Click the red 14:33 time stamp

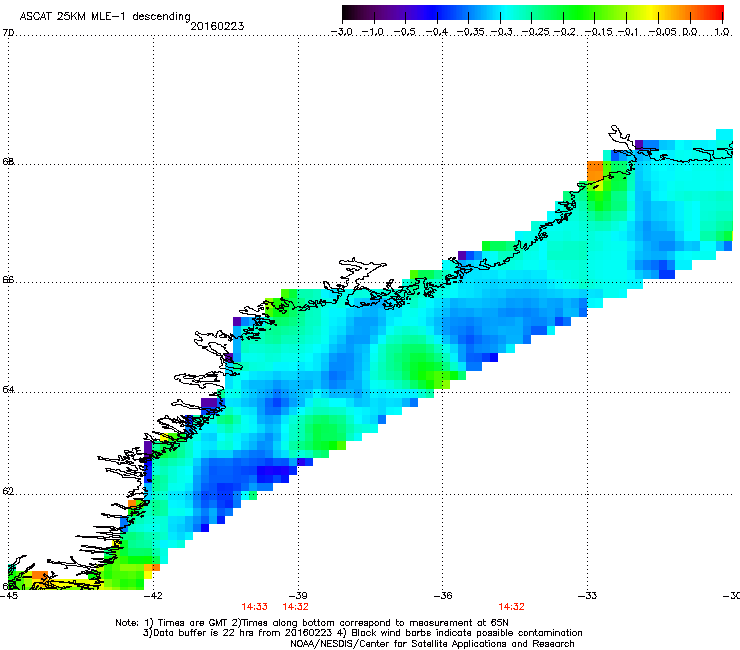[255, 607]
